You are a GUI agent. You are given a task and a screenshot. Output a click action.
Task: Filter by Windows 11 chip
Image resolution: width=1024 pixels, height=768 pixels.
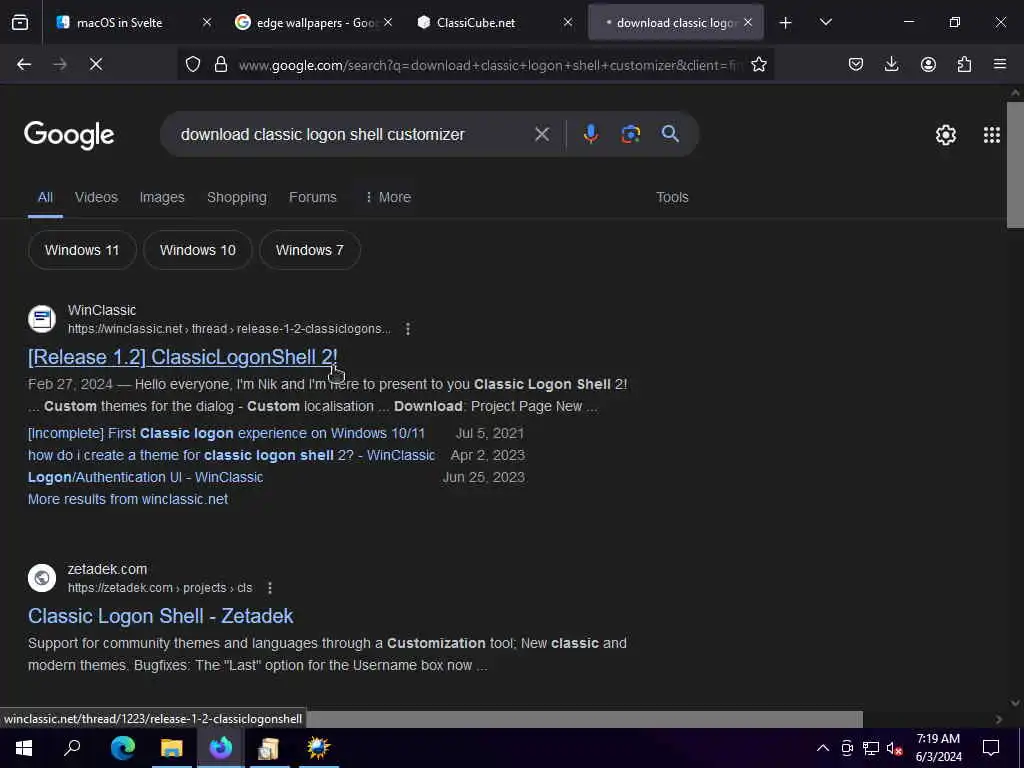(x=82, y=250)
